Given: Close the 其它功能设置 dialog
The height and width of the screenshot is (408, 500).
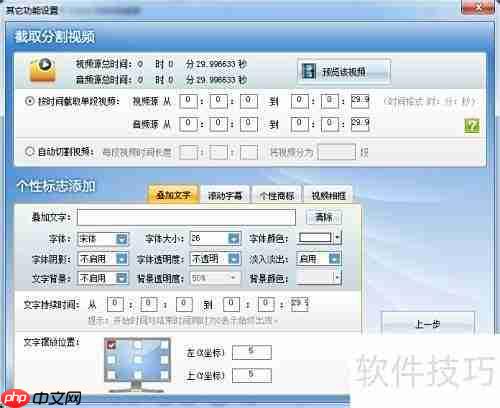Looking at the screenshot, I should pos(478,7).
